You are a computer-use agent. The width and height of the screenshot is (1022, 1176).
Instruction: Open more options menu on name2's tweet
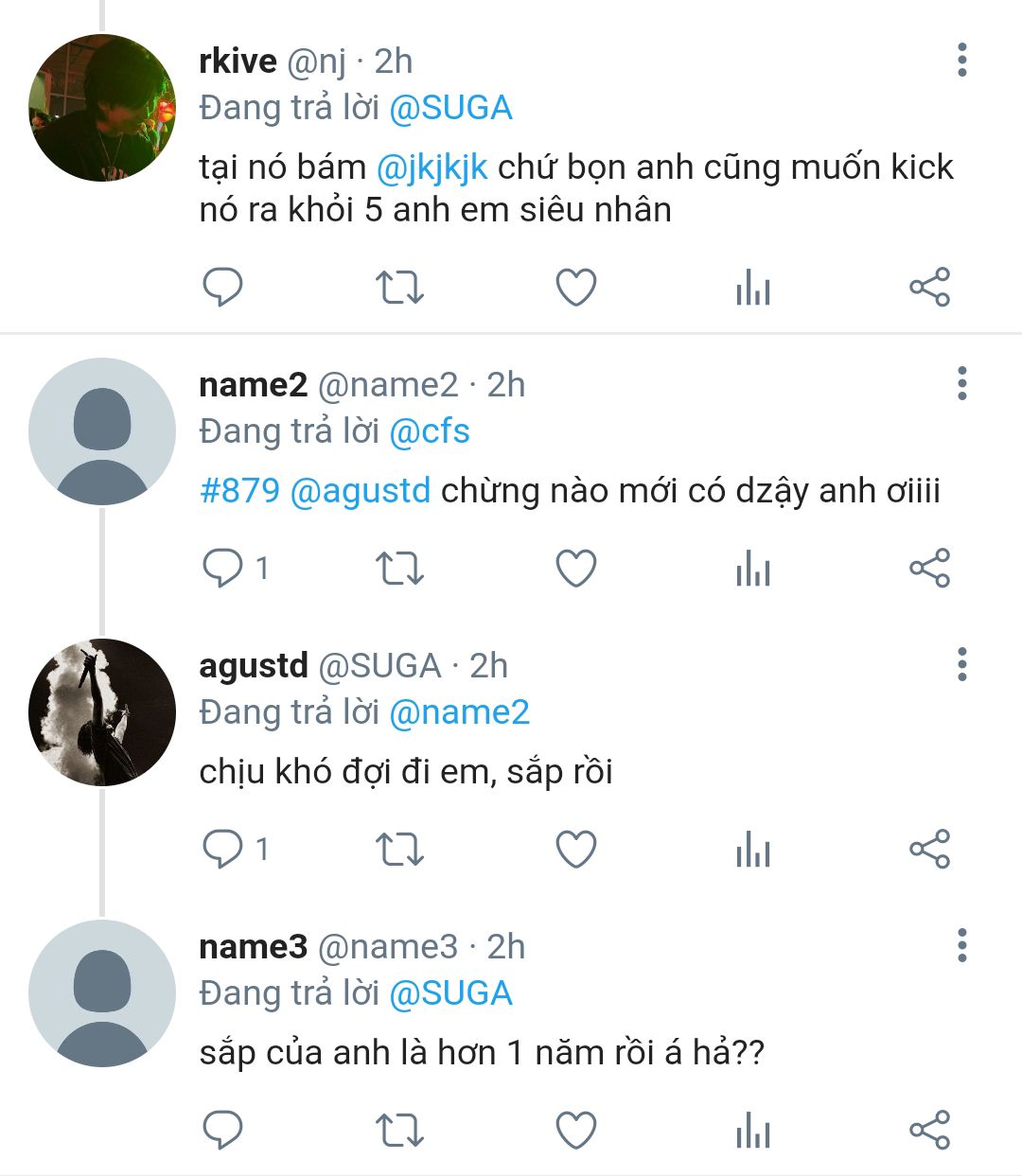pyautogui.click(x=961, y=384)
